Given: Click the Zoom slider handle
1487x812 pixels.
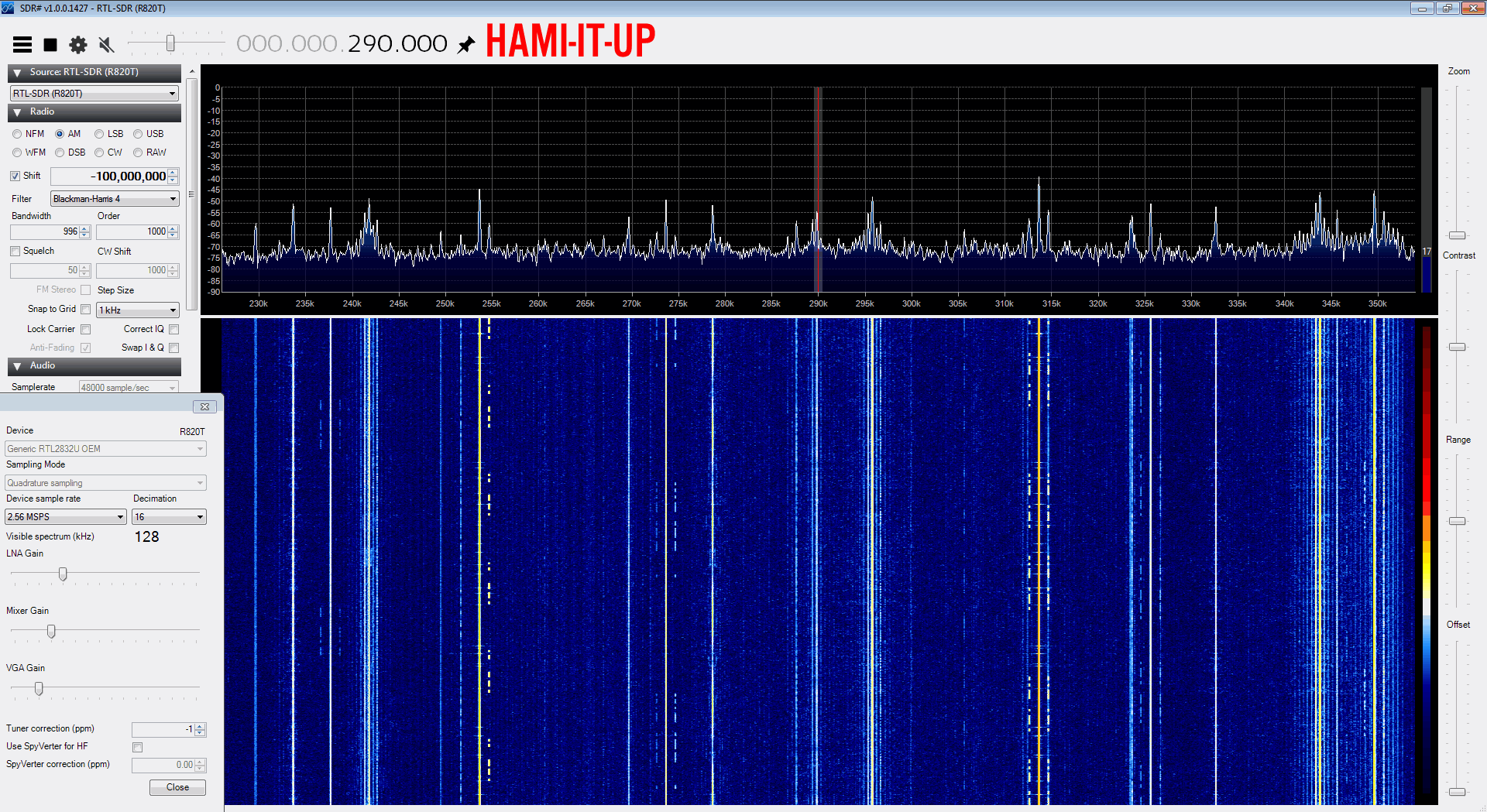Looking at the screenshot, I should pyautogui.click(x=1458, y=235).
